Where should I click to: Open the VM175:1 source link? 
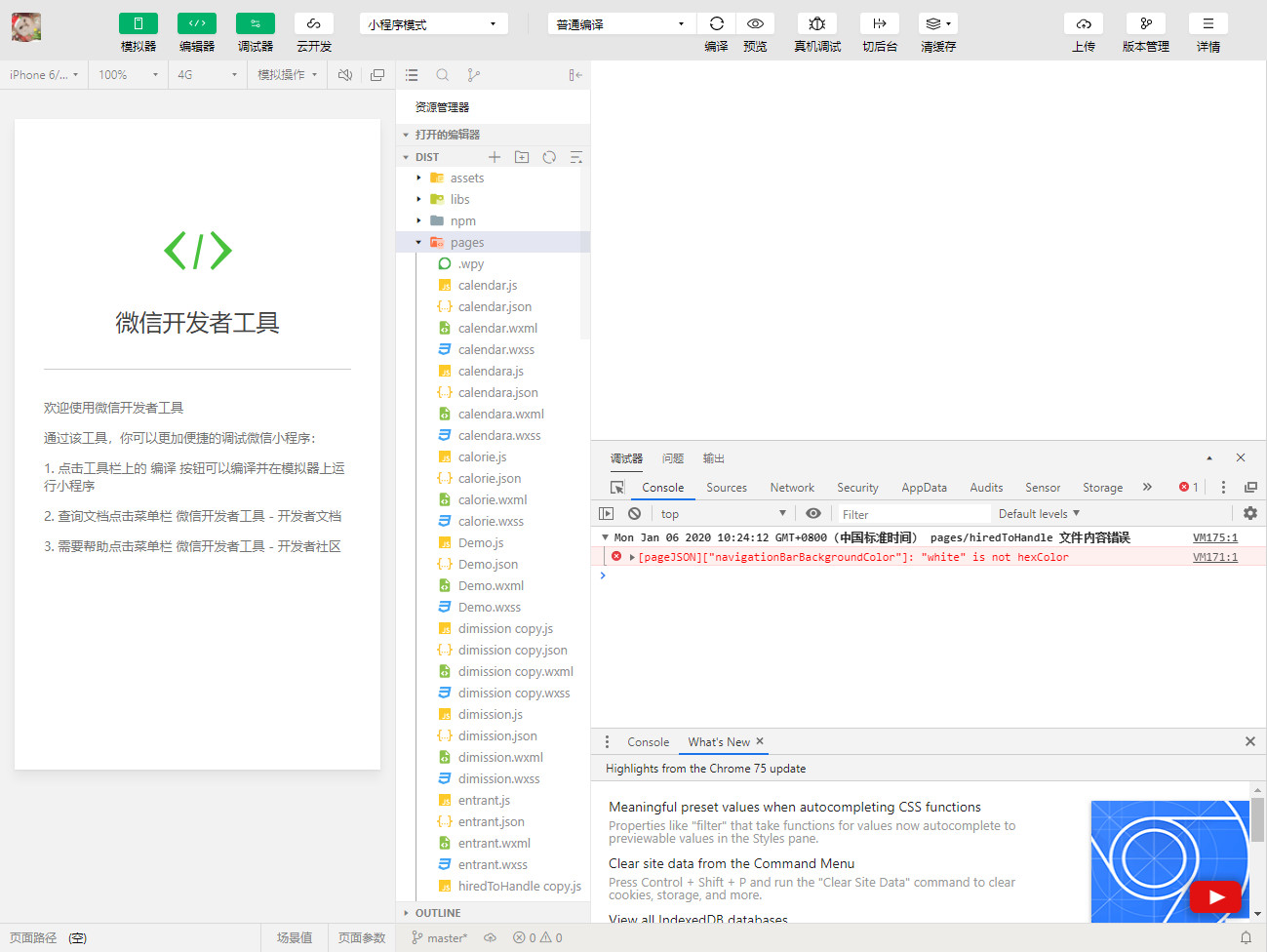tap(1215, 537)
